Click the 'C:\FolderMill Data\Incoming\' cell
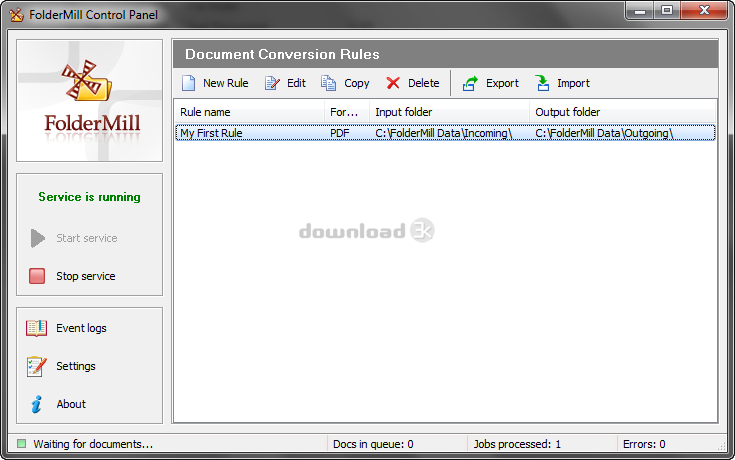The width and height of the screenshot is (735, 460). pos(443,133)
